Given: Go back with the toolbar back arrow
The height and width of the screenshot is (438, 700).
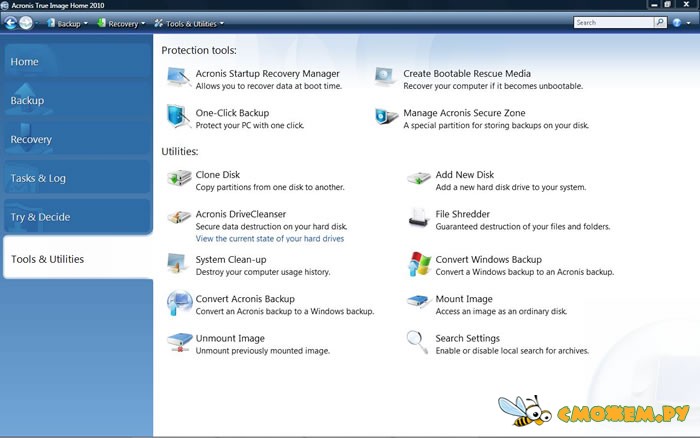Looking at the screenshot, I should pyautogui.click(x=10, y=23).
